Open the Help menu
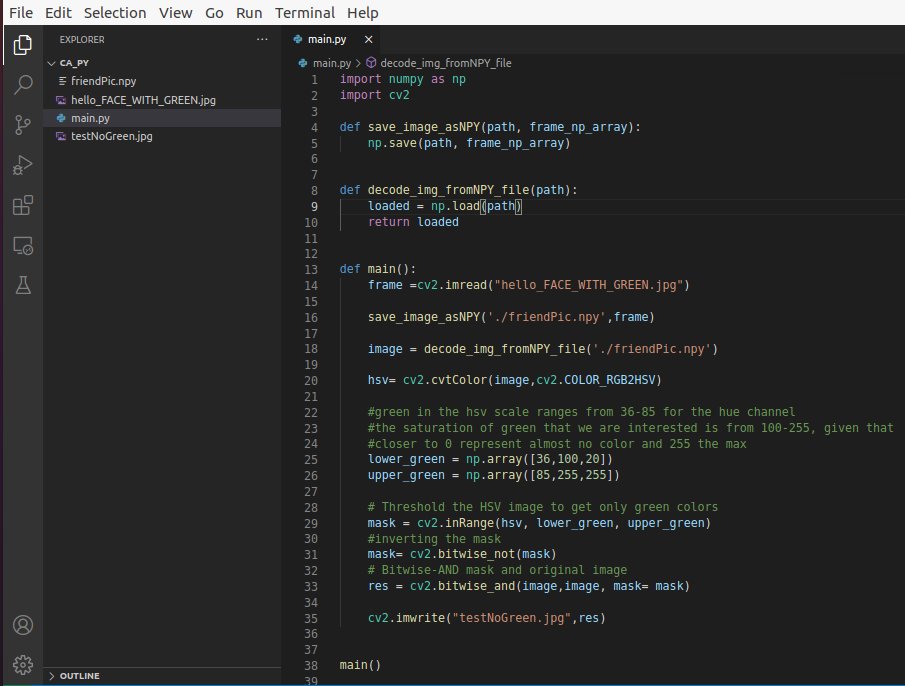 pos(362,13)
